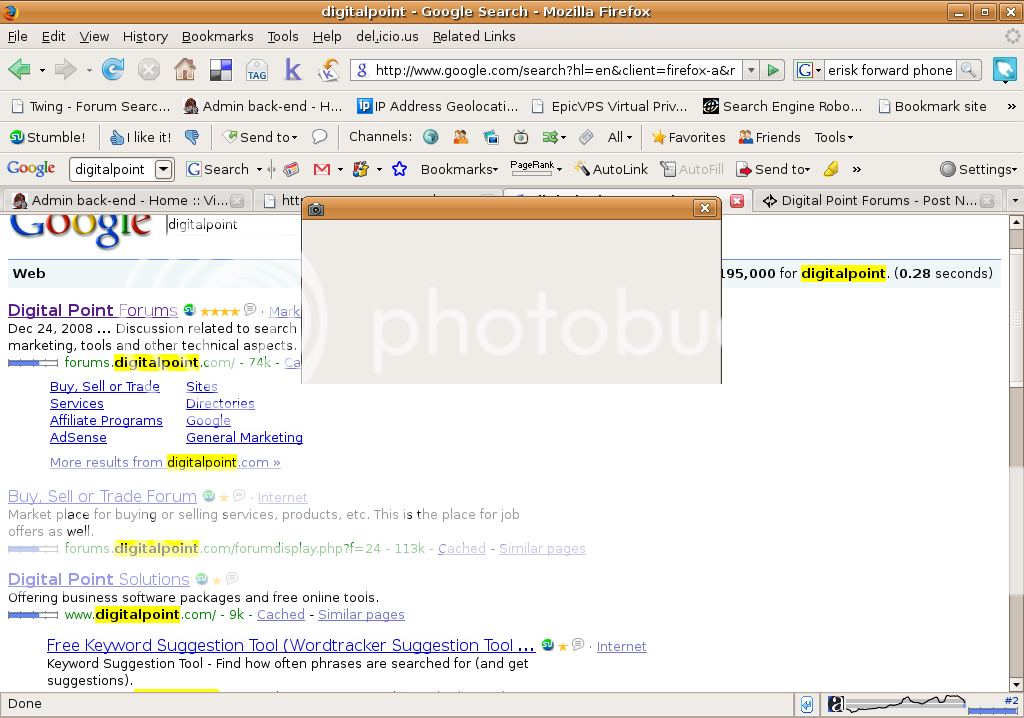Click the Google toolbar gadgets icon
Image resolution: width=1024 pixels, height=718 pixels.
pos(360,169)
